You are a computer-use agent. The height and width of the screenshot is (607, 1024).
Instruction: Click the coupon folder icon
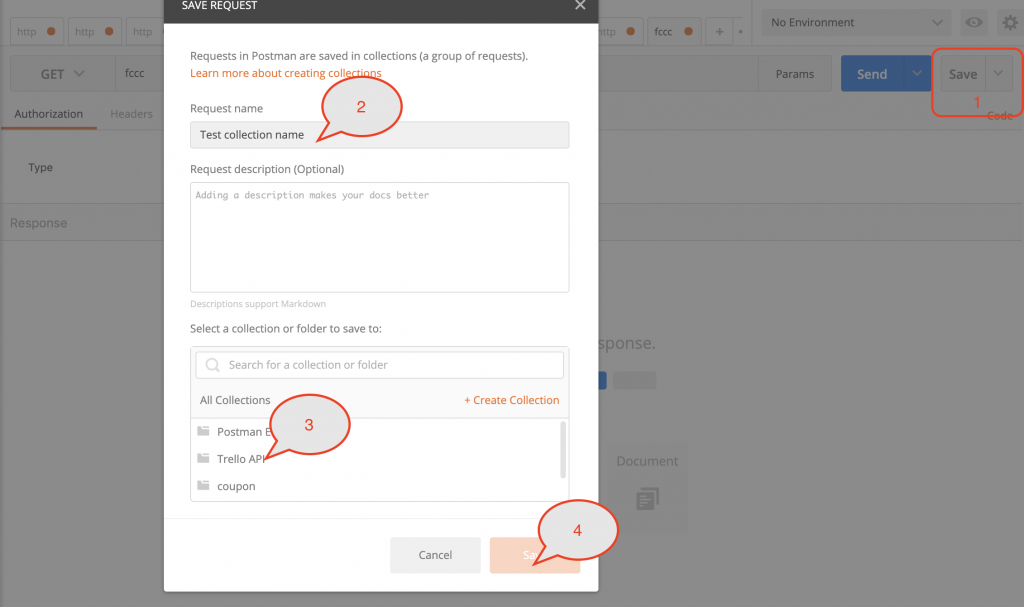(x=204, y=486)
